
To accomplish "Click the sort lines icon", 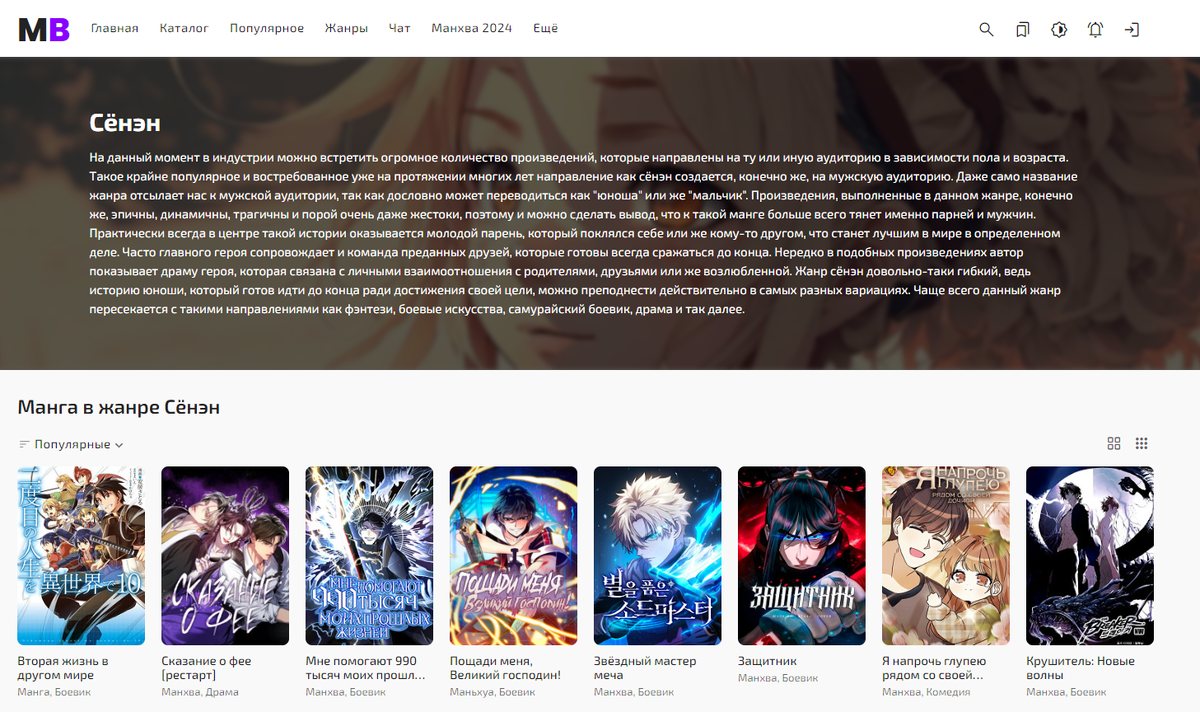I will coord(24,445).
